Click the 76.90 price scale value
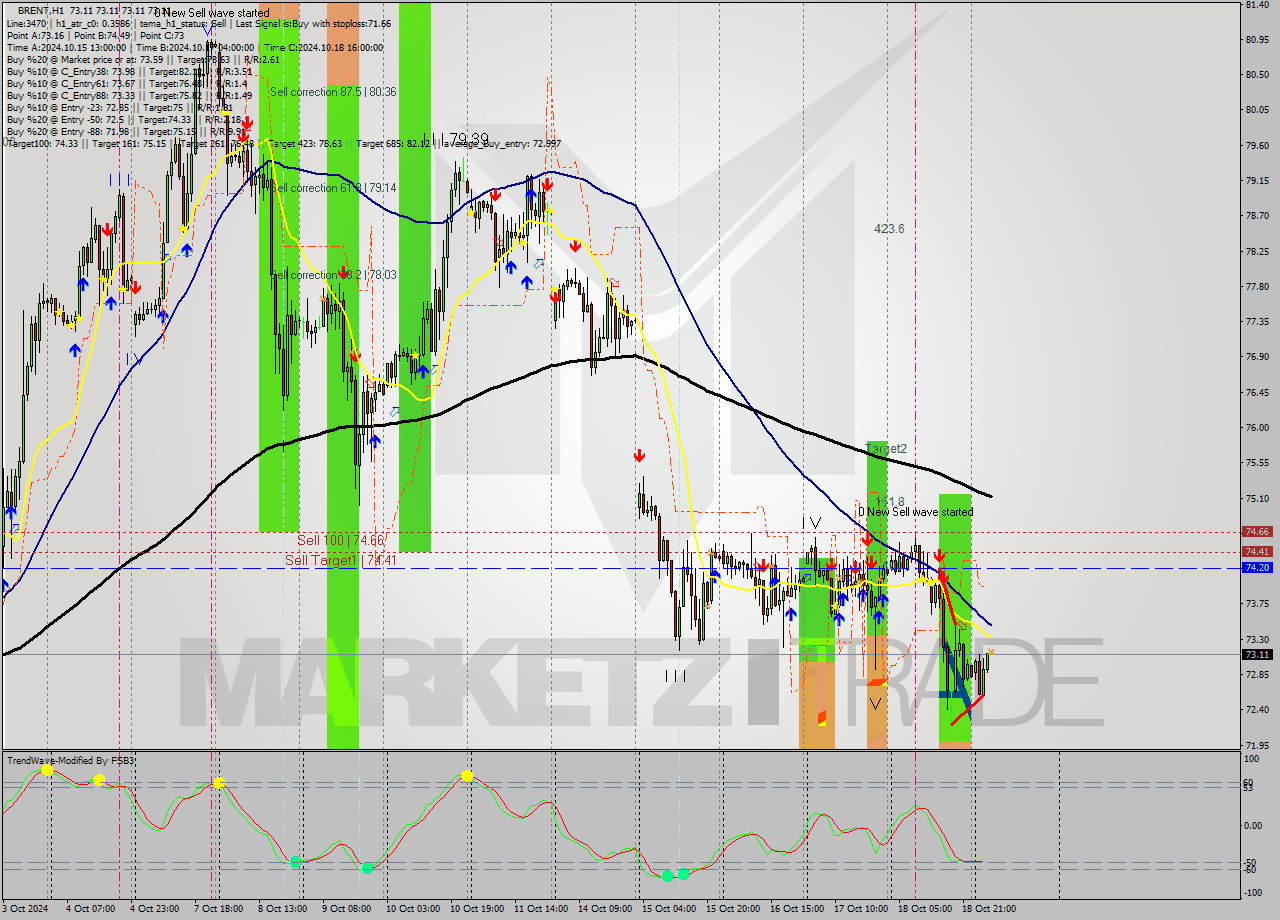The height and width of the screenshot is (920, 1280). click(1257, 357)
